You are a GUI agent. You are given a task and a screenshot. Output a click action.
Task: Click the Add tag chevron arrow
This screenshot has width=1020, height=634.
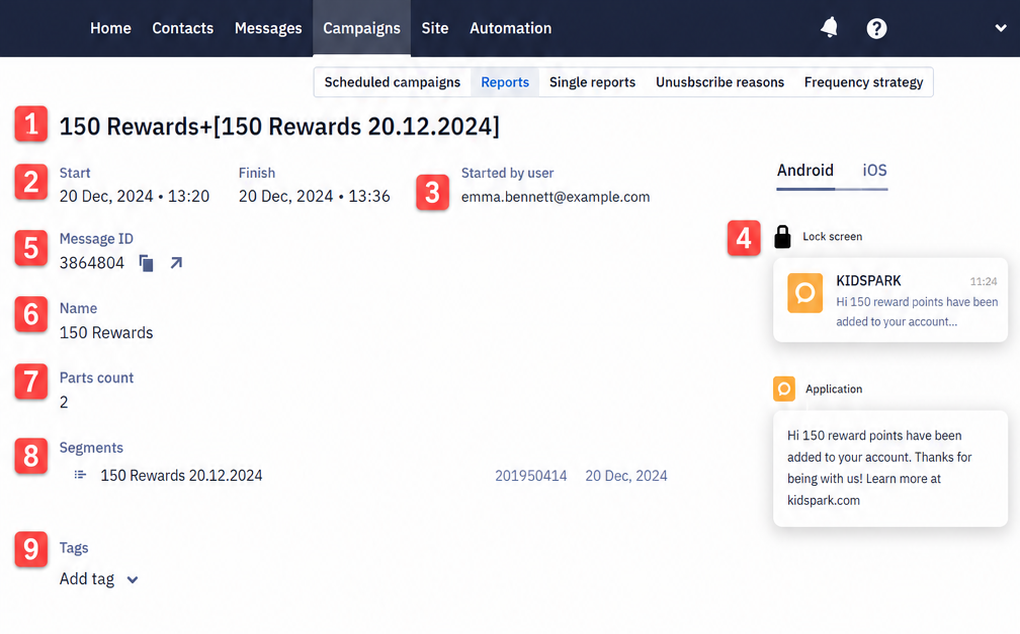pyautogui.click(x=132, y=579)
